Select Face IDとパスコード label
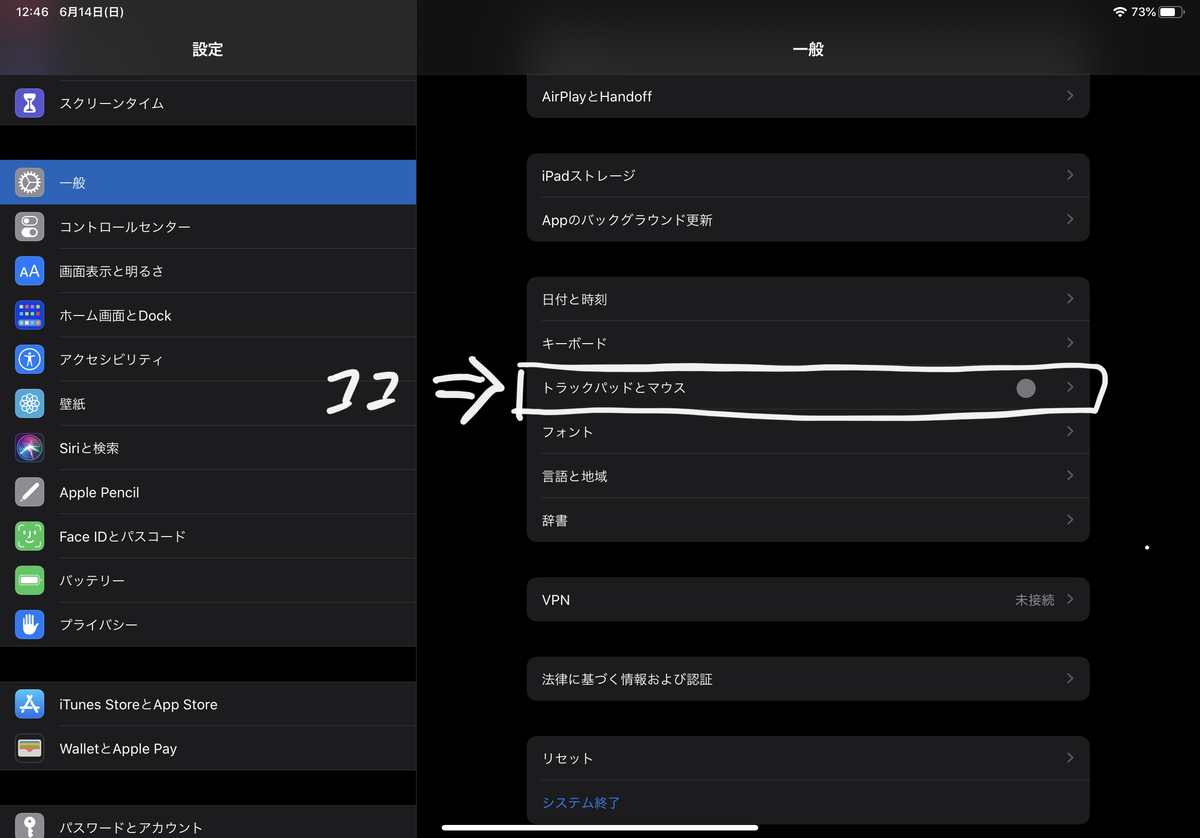This screenshot has height=838, width=1200. 122,536
